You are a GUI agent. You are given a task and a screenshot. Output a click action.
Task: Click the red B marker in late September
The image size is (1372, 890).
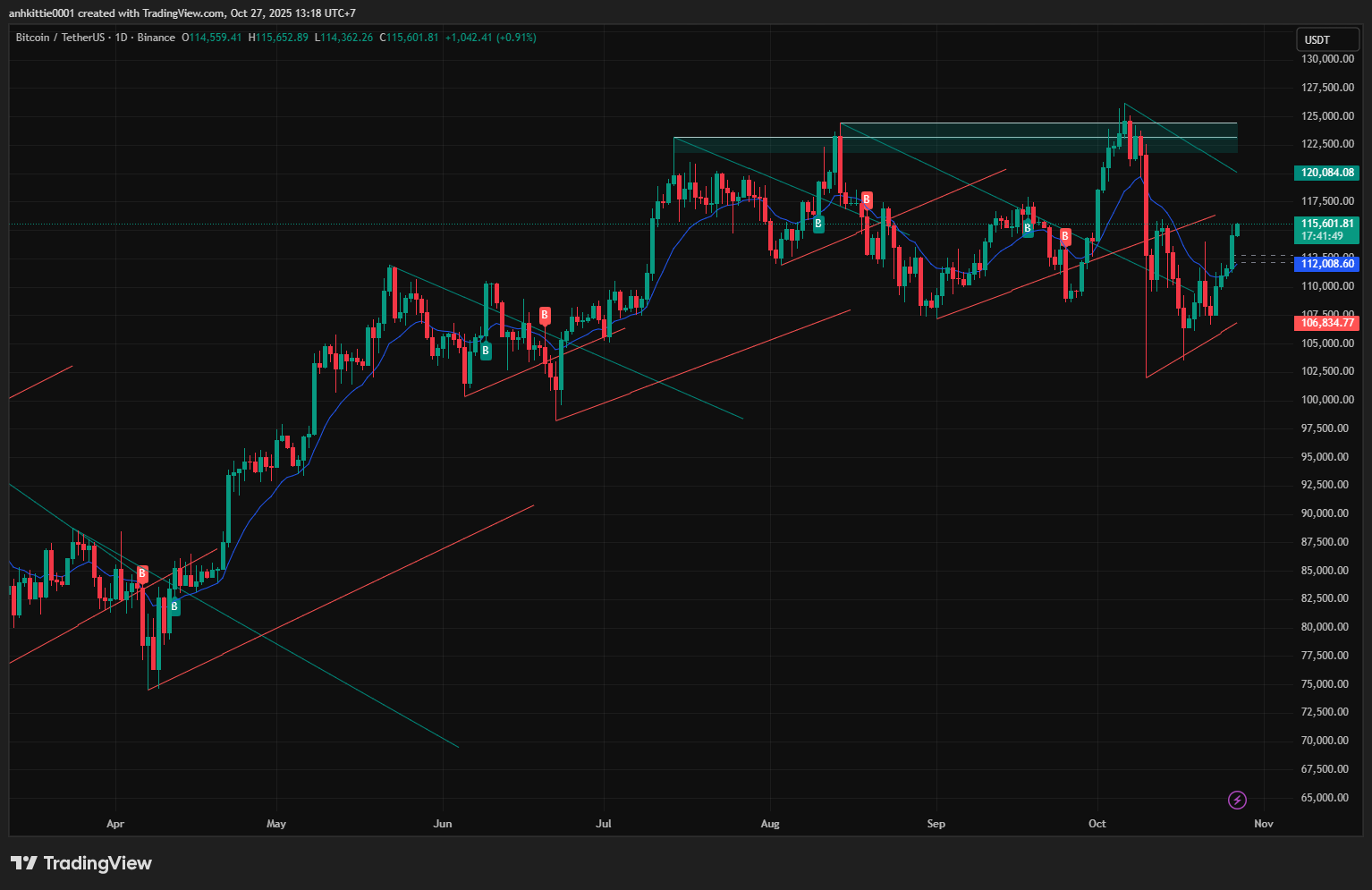[1065, 236]
